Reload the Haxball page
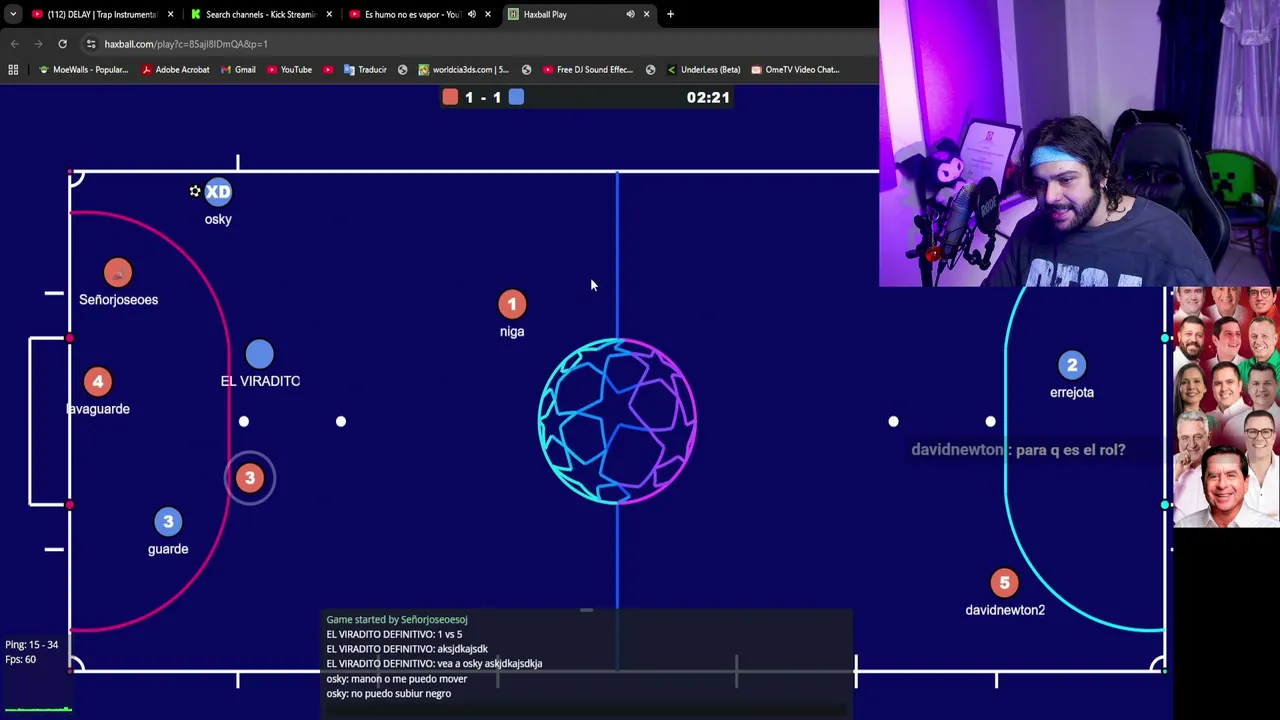 [62, 44]
